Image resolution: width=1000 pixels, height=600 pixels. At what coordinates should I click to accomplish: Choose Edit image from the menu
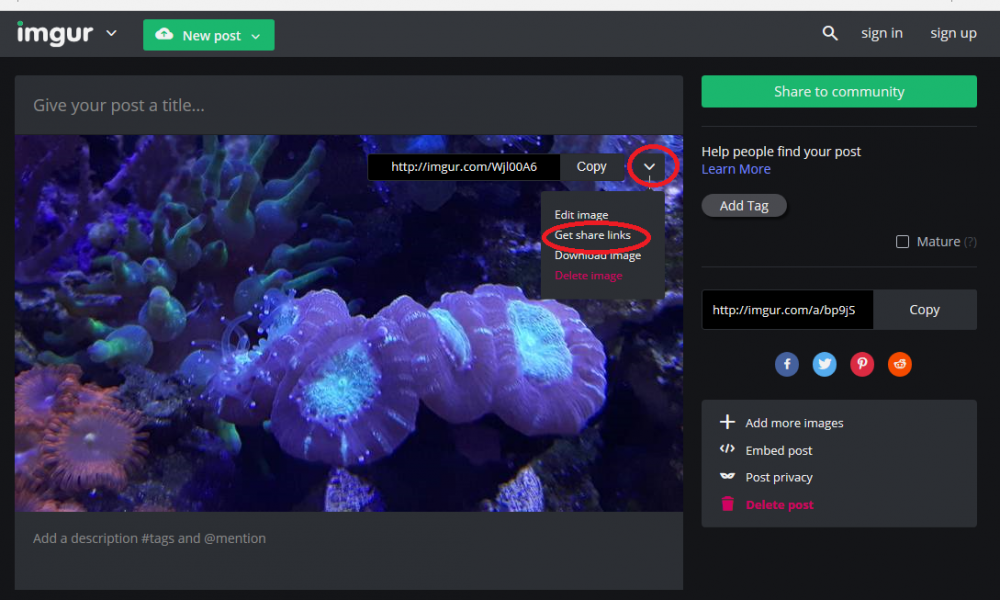(x=581, y=215)
